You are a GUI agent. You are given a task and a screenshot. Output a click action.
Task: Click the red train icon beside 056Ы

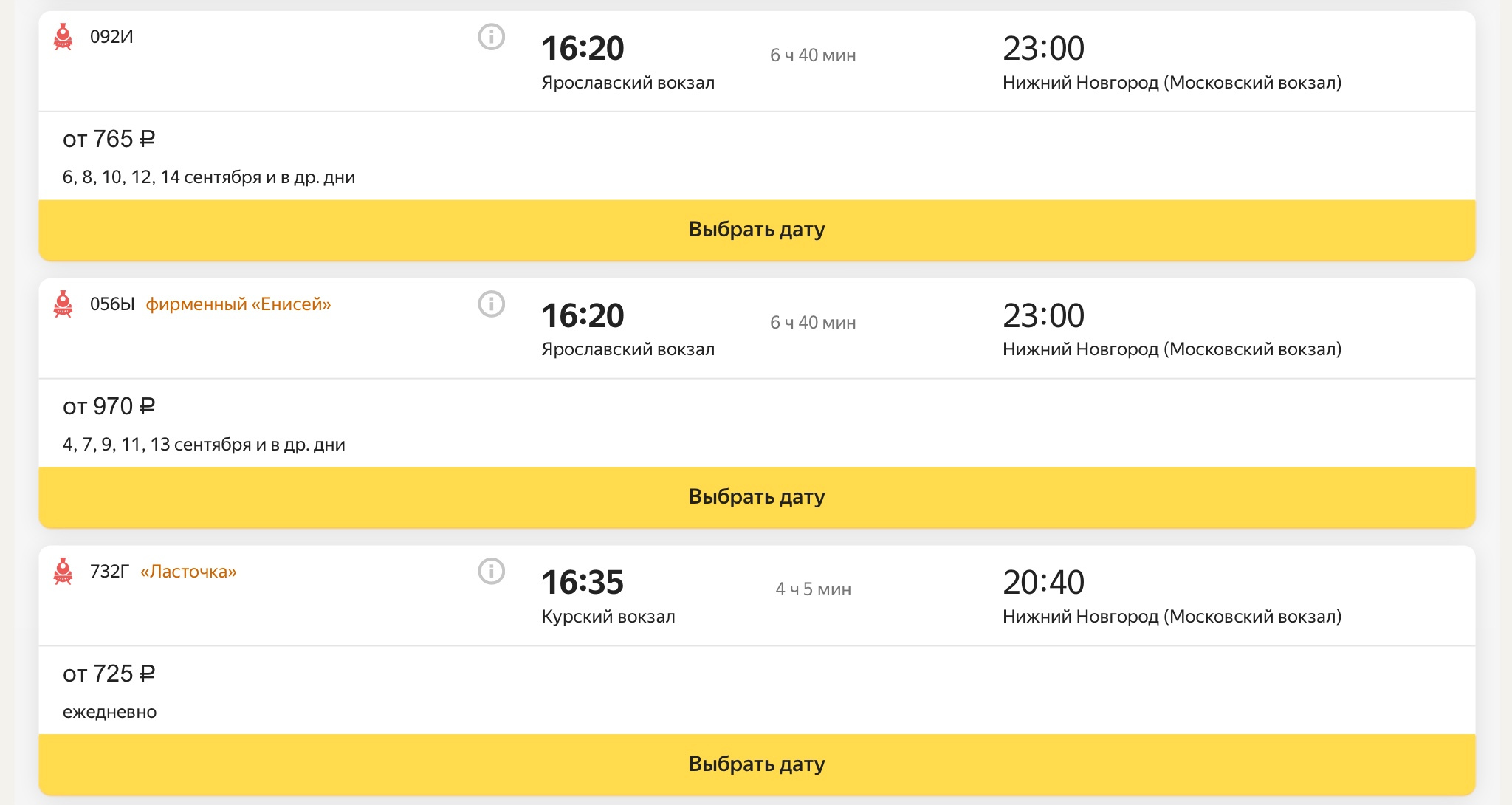pyautogui.click(x=63, y=304)
